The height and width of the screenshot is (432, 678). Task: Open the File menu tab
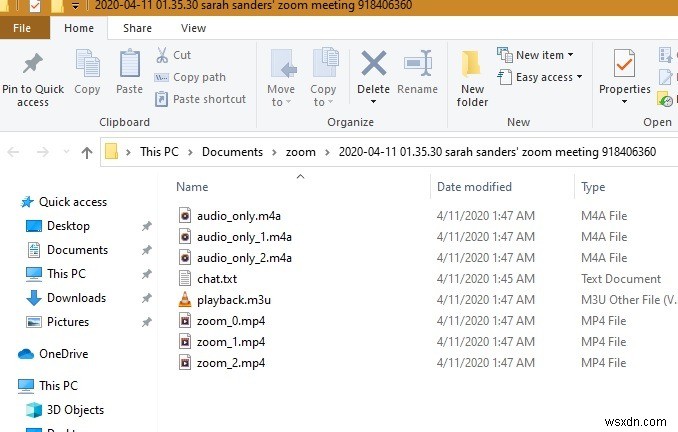pyautogui.click(x=22, y=28)
